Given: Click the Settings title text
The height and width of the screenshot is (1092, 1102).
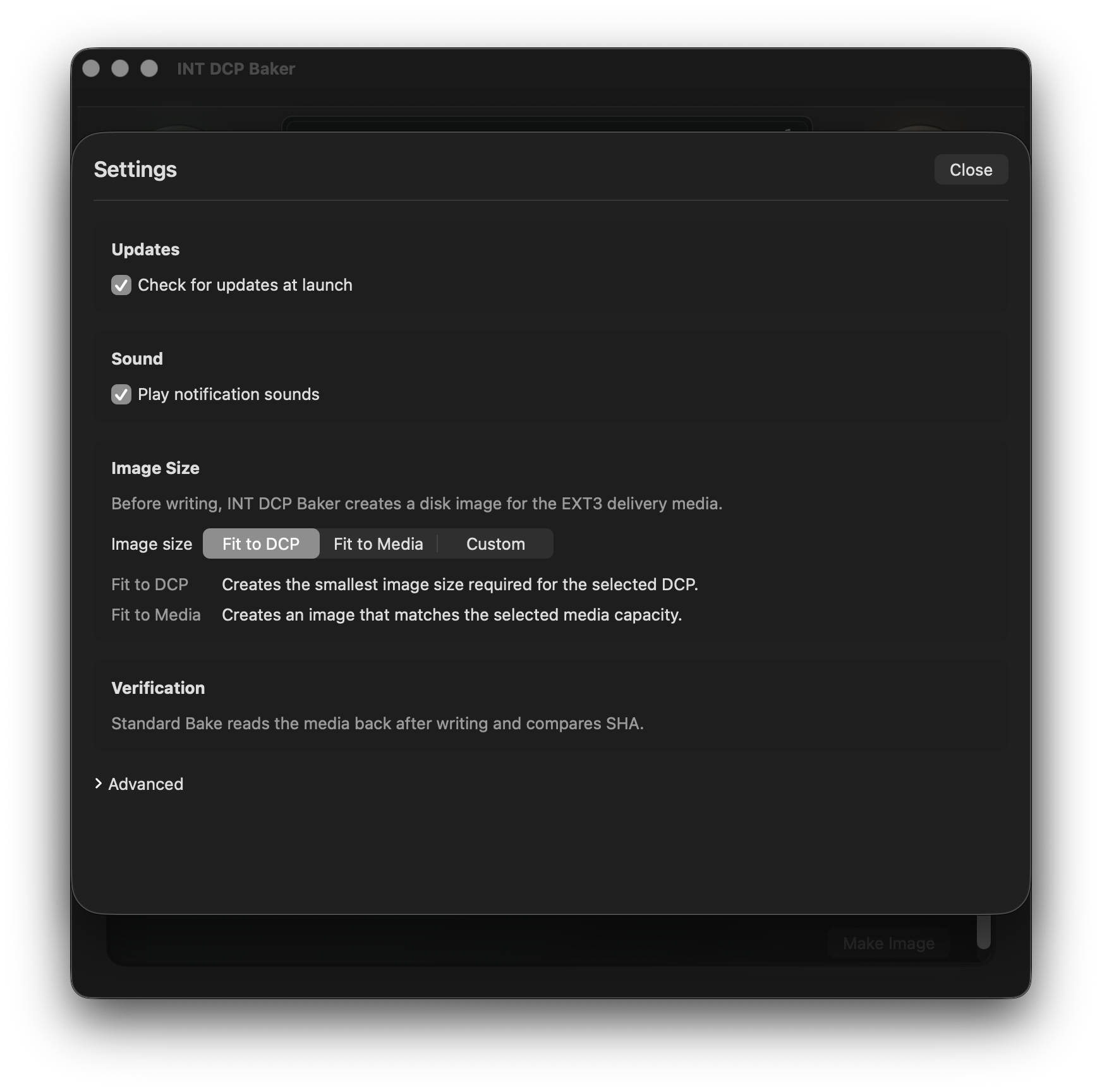Looking at the screenshot, I should pos(135,169).
